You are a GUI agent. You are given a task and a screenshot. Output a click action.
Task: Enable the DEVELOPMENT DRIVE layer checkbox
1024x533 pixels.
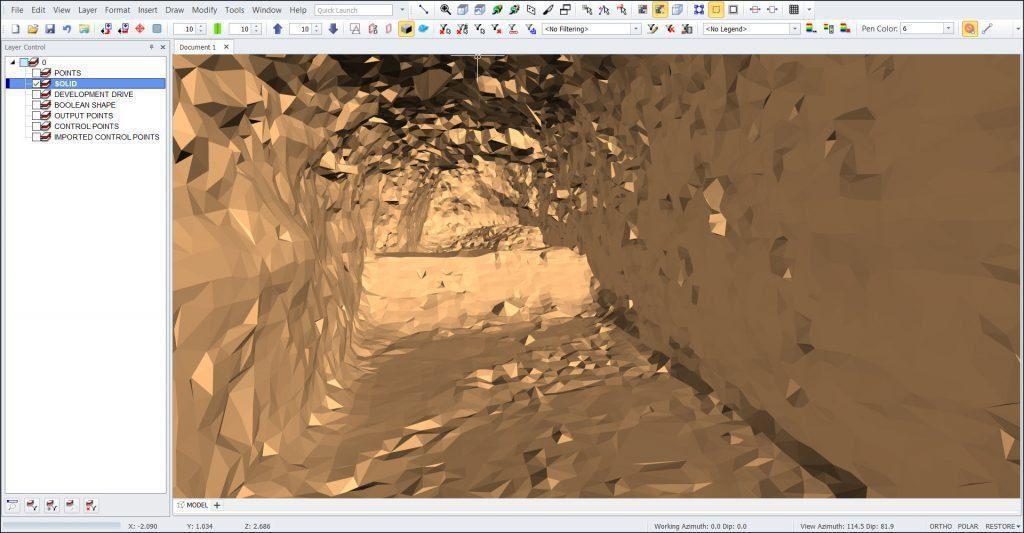37,95
